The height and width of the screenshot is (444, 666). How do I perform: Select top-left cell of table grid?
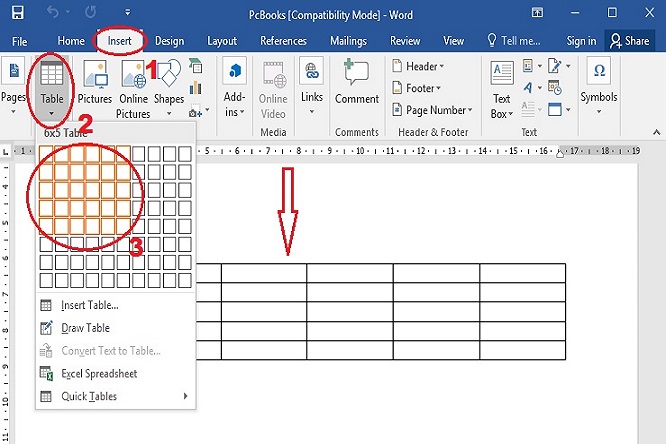click(x=46, y=153)
